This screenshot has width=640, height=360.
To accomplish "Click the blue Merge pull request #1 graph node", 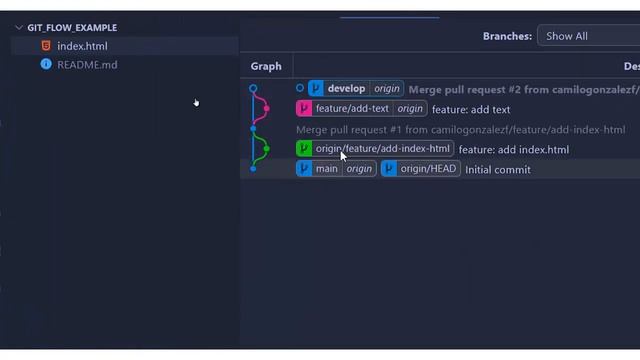I will (x=253, y=129).
